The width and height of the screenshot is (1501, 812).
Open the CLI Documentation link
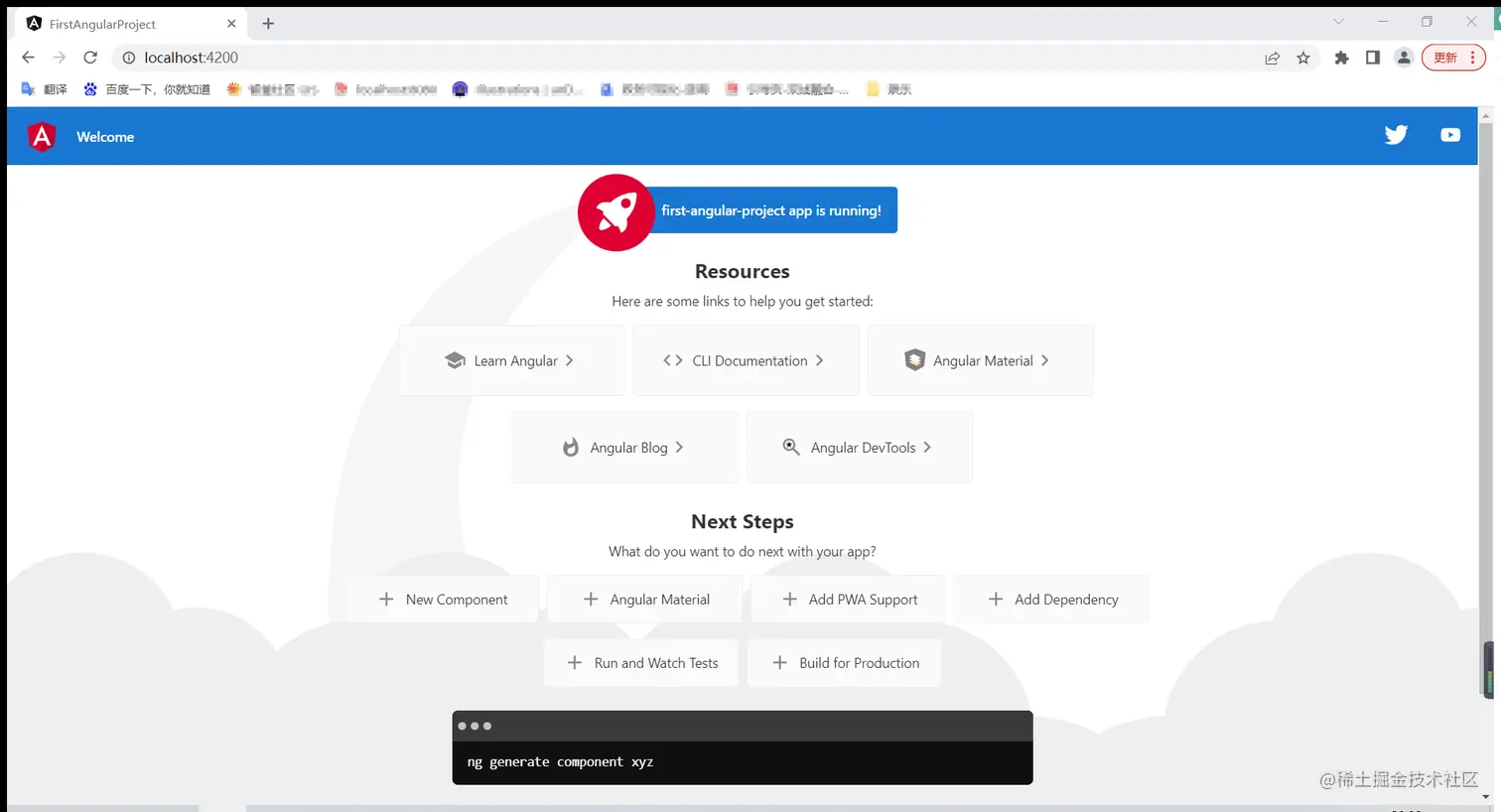tap(747, 360)
